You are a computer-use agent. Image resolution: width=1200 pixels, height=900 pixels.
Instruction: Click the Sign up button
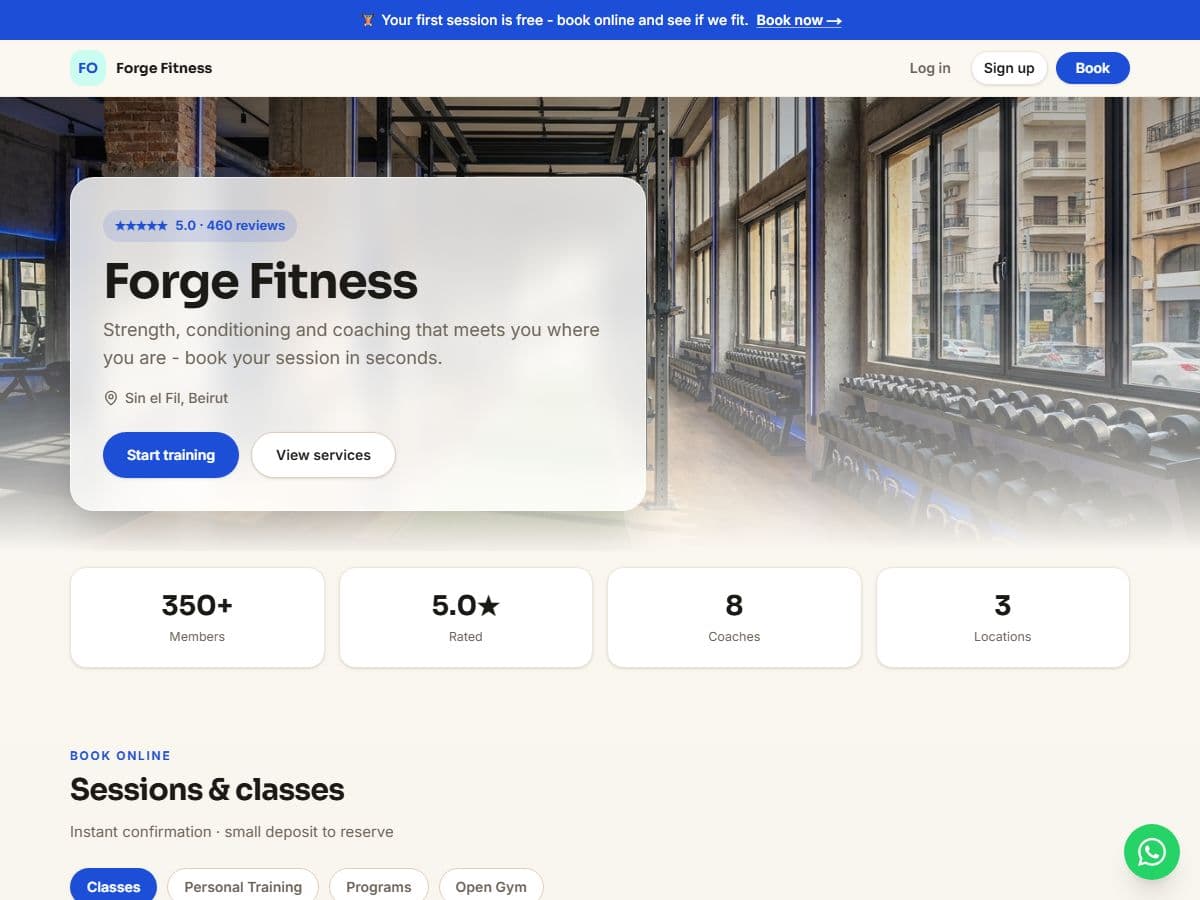[x=1009, y=68]
